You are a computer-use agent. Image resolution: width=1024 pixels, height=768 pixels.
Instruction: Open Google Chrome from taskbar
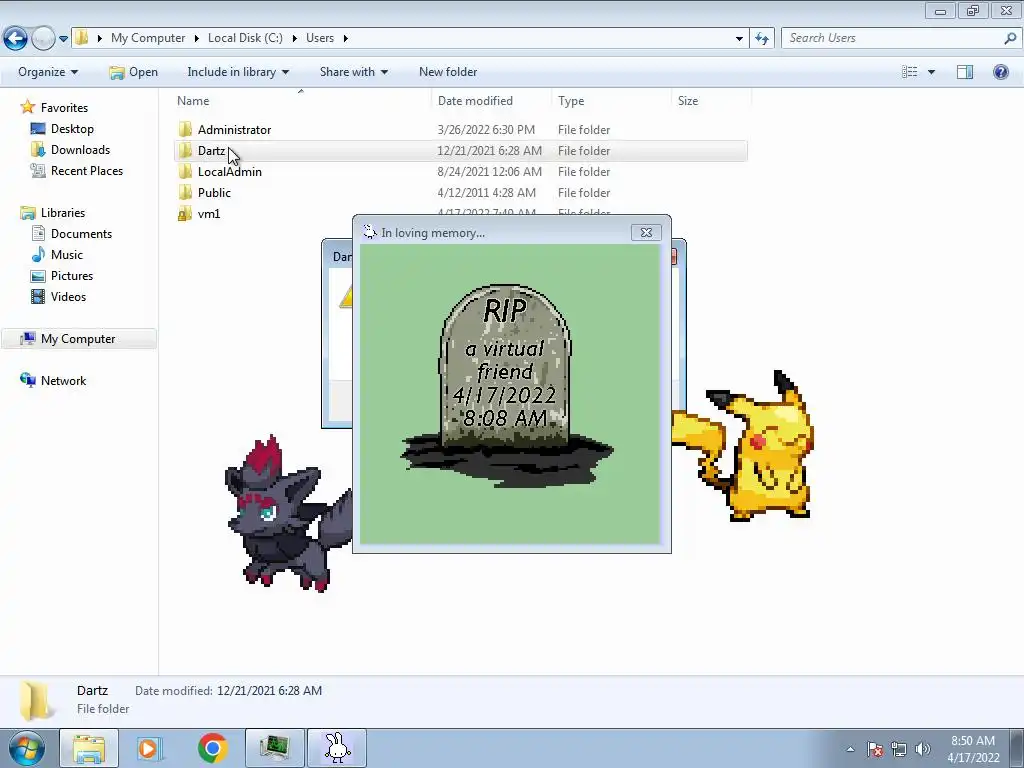coord(212,748)
